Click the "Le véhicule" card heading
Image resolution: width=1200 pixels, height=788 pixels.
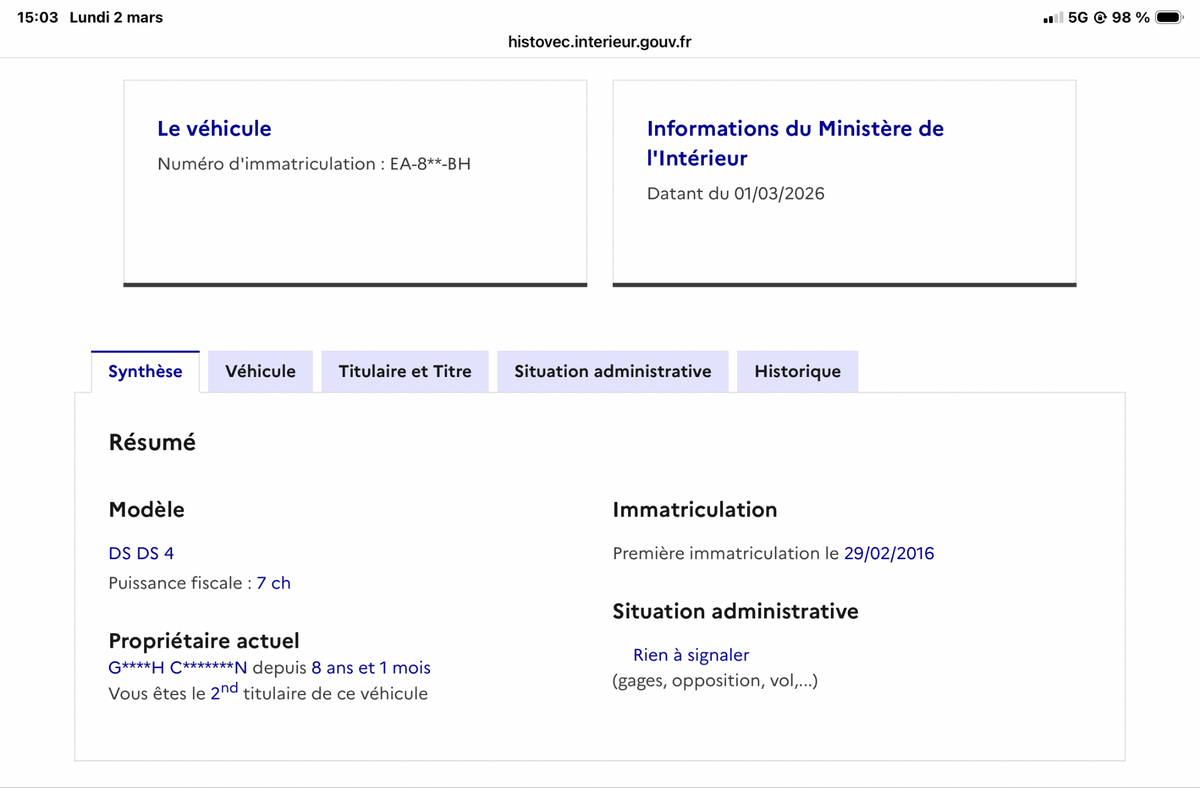point(214,128)
